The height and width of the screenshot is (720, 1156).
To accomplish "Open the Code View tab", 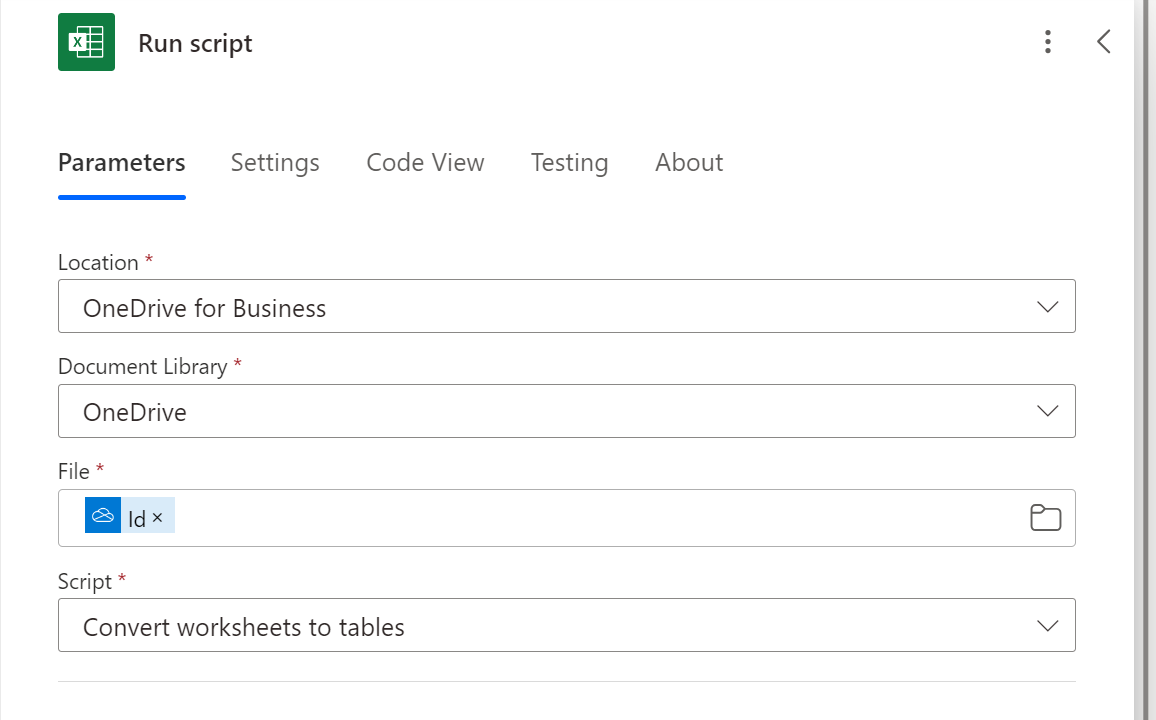I will click(425, 163).
